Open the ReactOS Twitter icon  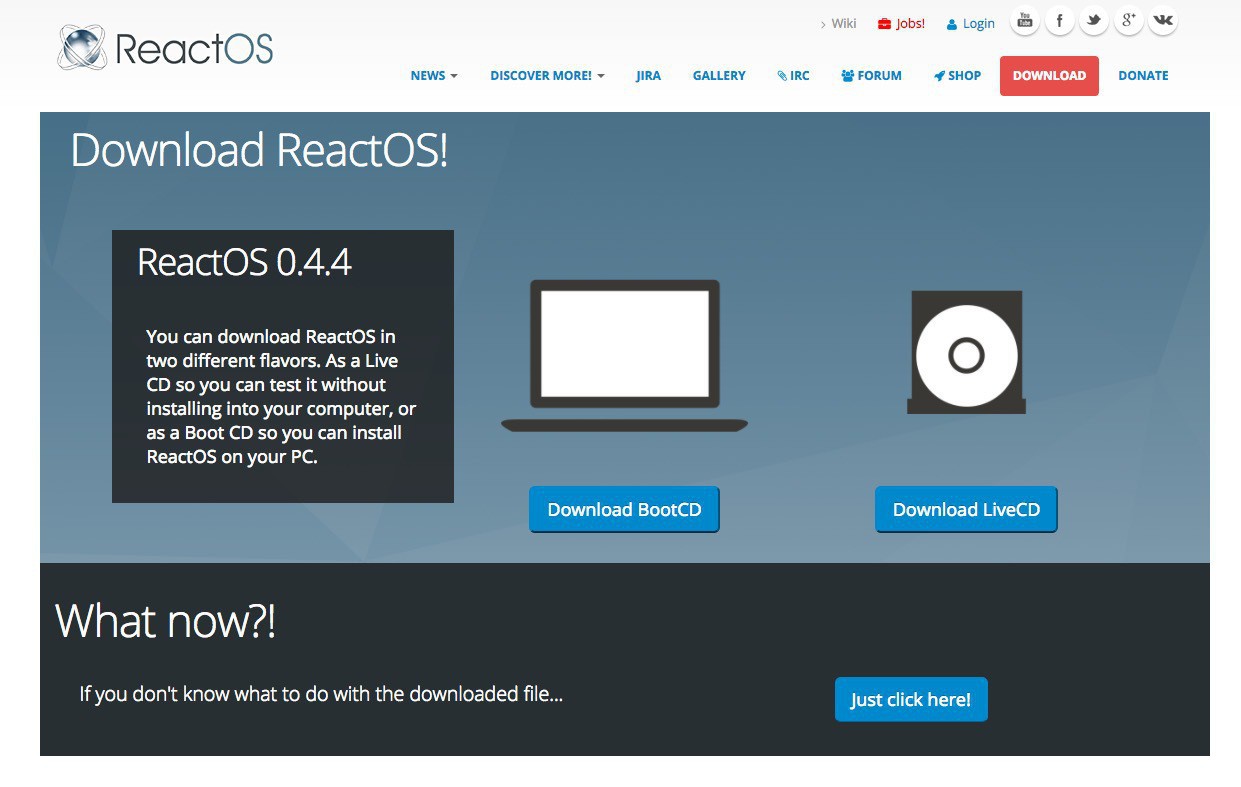click(x=1094, y=20)
